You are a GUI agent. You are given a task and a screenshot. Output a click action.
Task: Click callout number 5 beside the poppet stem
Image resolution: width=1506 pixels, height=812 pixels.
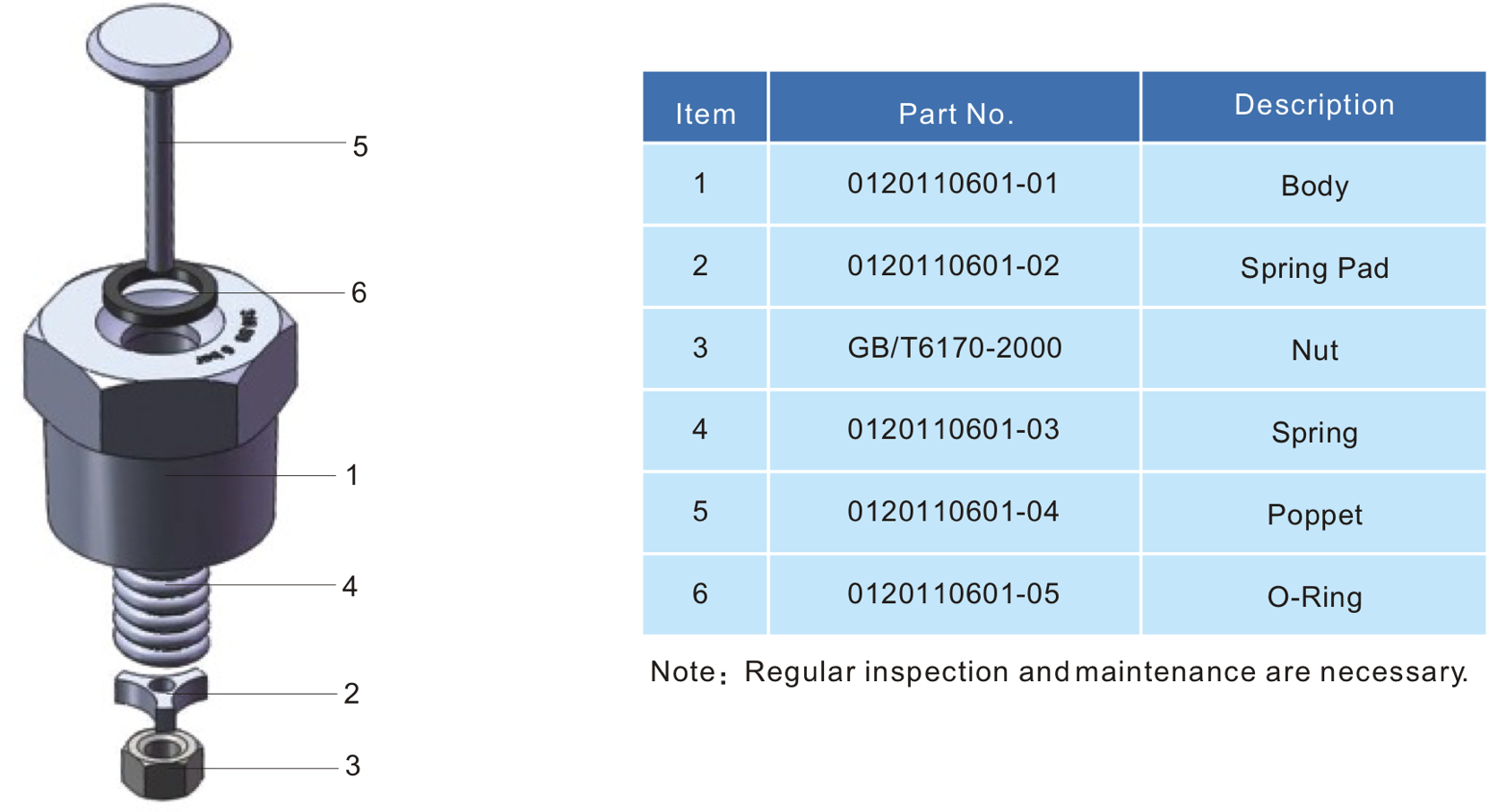(360, 146)
